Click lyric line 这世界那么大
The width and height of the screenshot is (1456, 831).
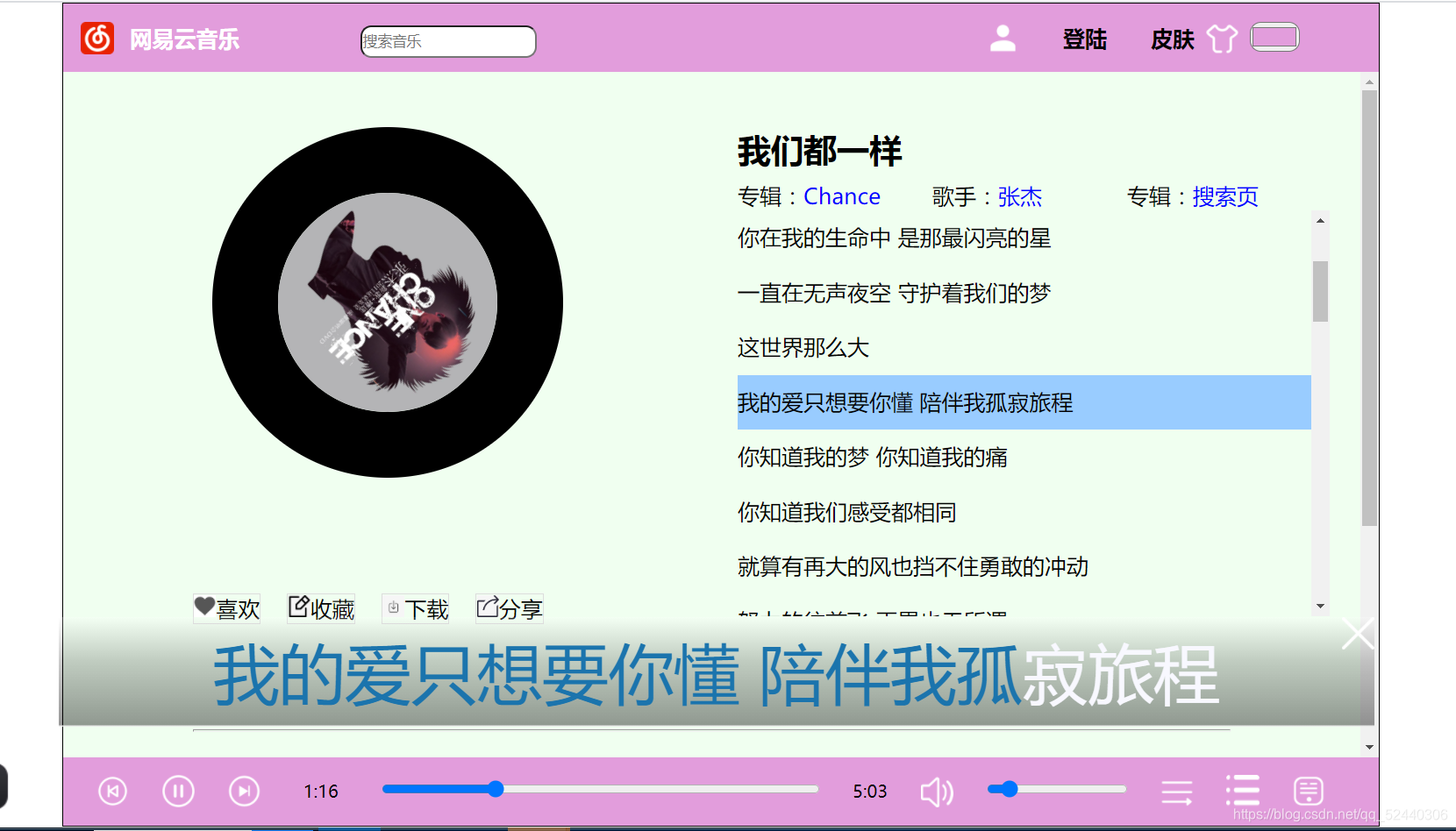(803, 348)
